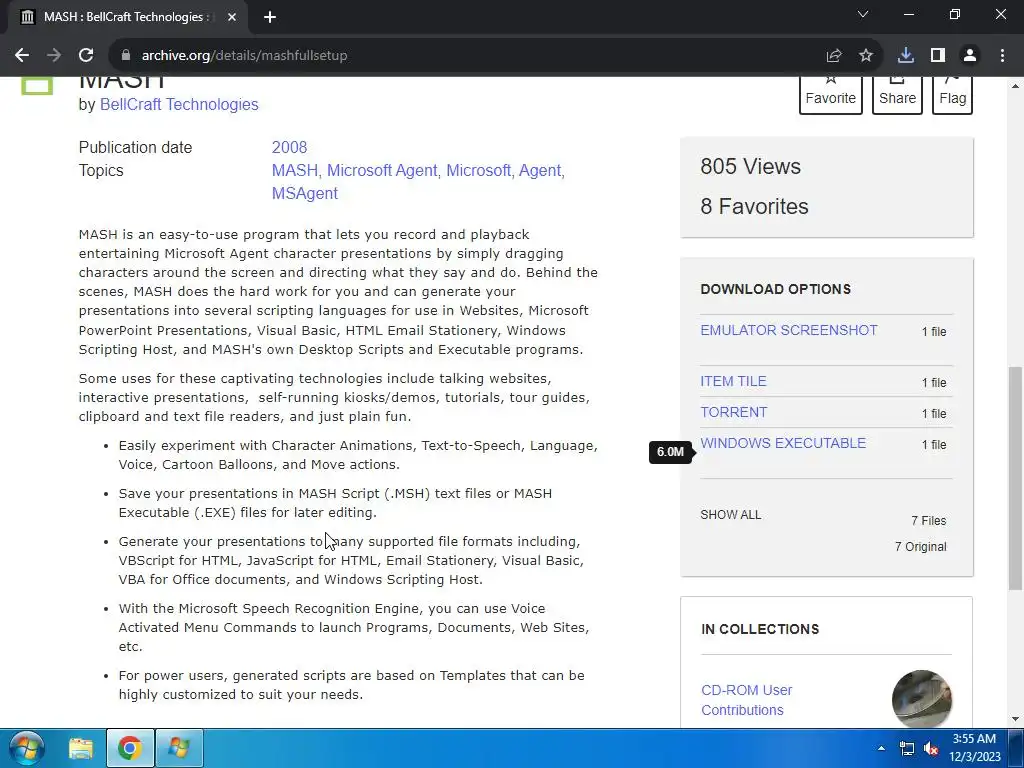This screenshot has height=768, width=1024.
Task: Open Chrome downloads icon
Action: point(906,56)
